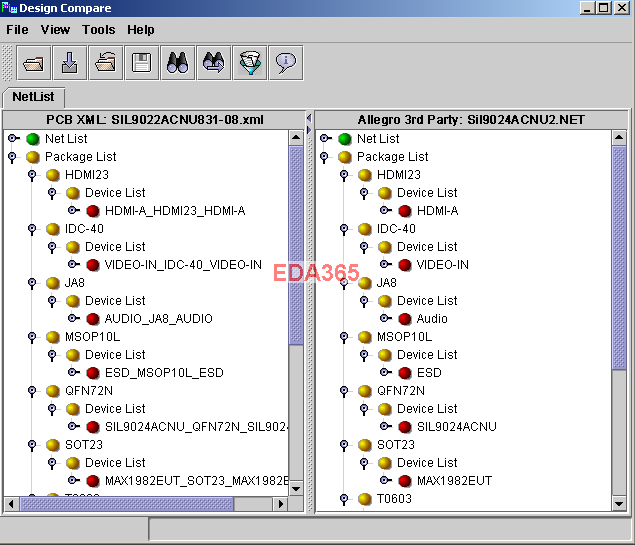The image size is (635, 545).
Task: Collapse QFN72N node in right panel
Action: click(x=344, y=391)
